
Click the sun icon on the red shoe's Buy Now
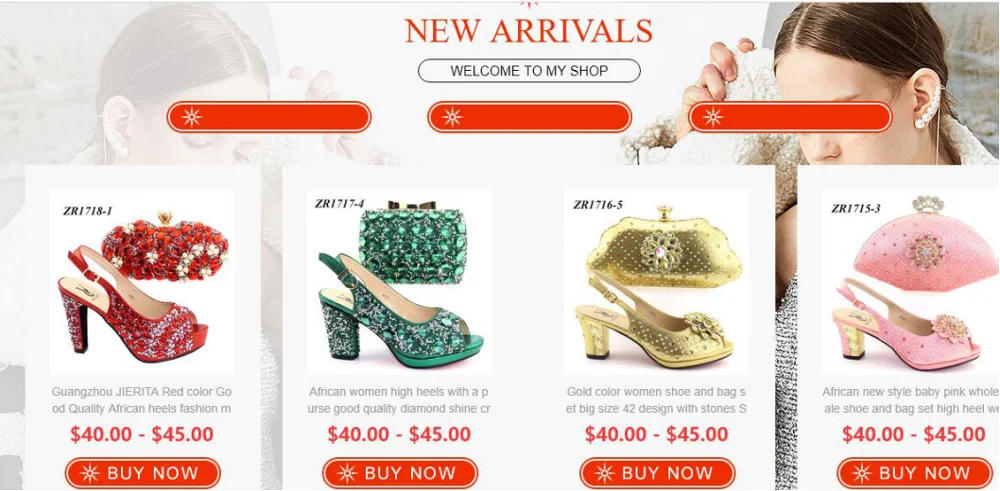point(89,473)
